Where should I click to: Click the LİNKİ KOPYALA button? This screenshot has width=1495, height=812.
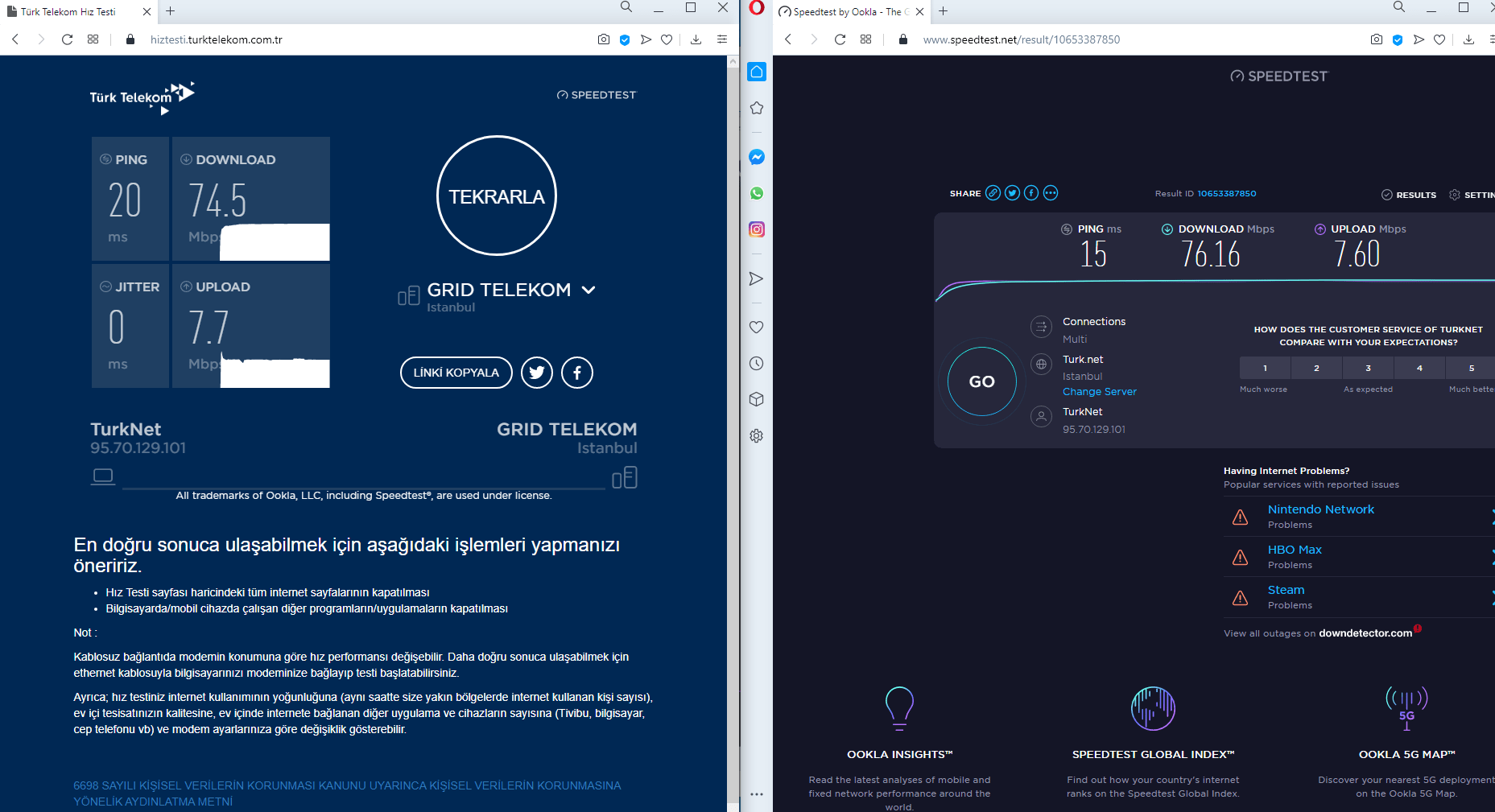(456, 373)
